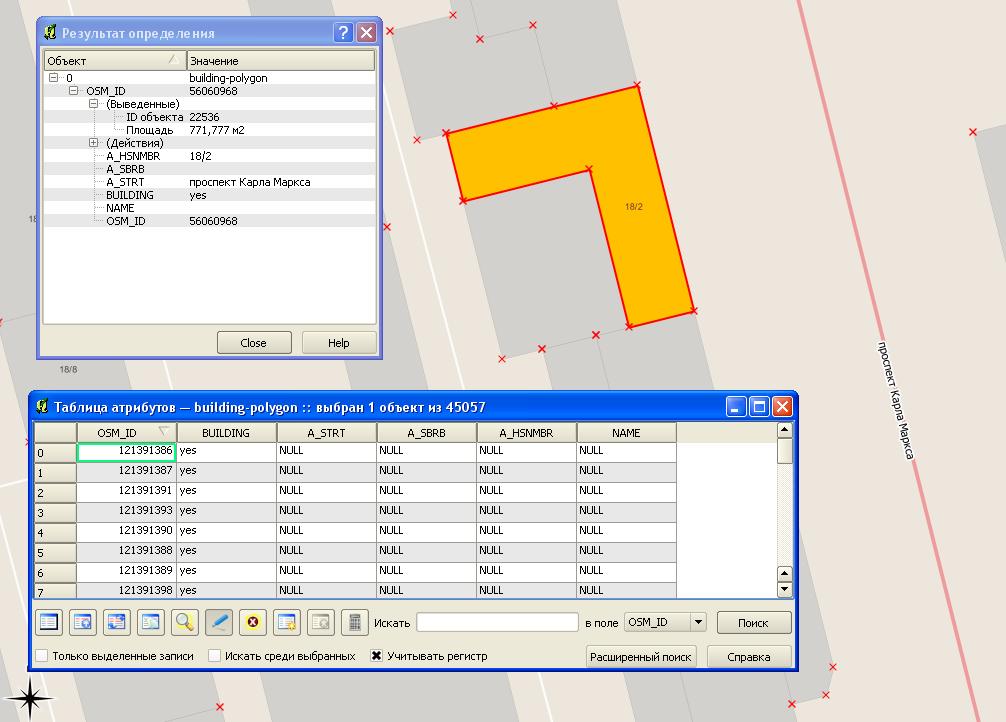The width and height of the screenshot is (1006, 722).
Task: Open Расширенный поиск dialog
Action: (641, 657)
